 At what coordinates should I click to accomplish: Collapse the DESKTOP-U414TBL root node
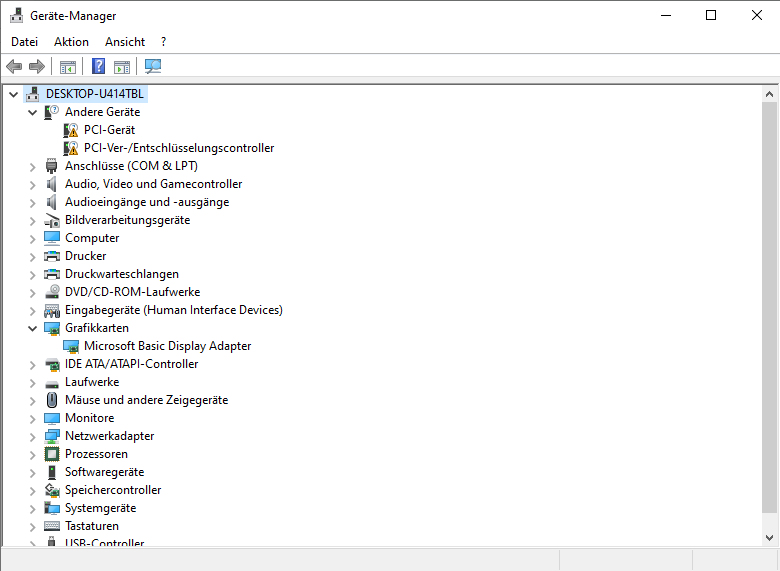click(x=13, y=94)
